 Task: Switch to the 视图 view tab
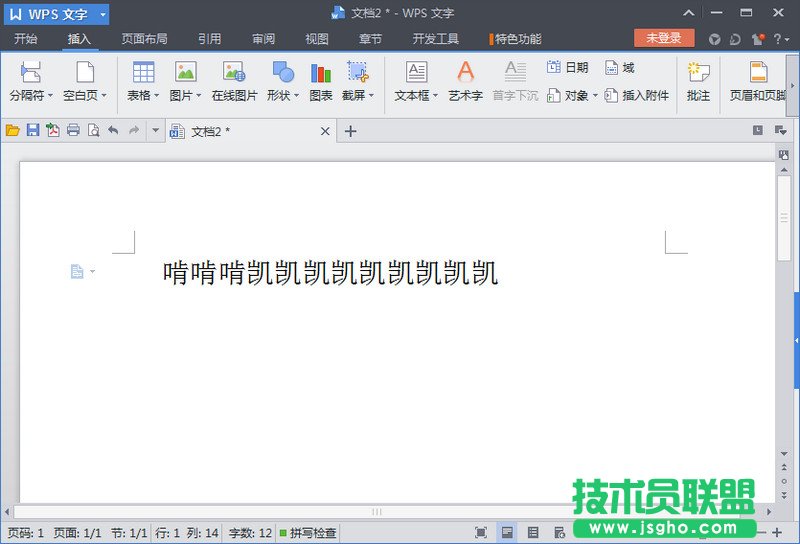pos(317,39)
